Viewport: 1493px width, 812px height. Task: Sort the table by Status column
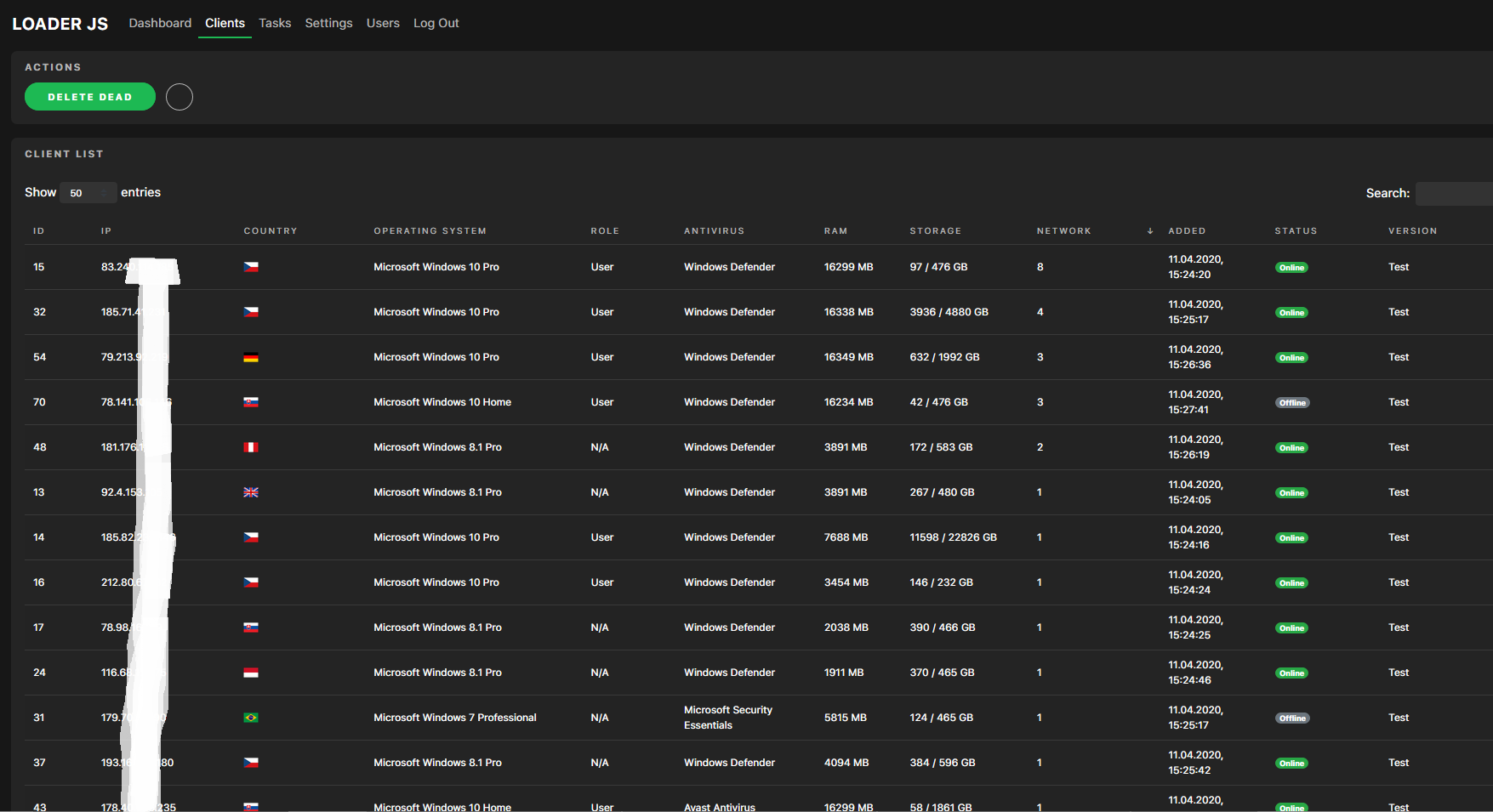pyautogui.click(x=1296, y=231)
